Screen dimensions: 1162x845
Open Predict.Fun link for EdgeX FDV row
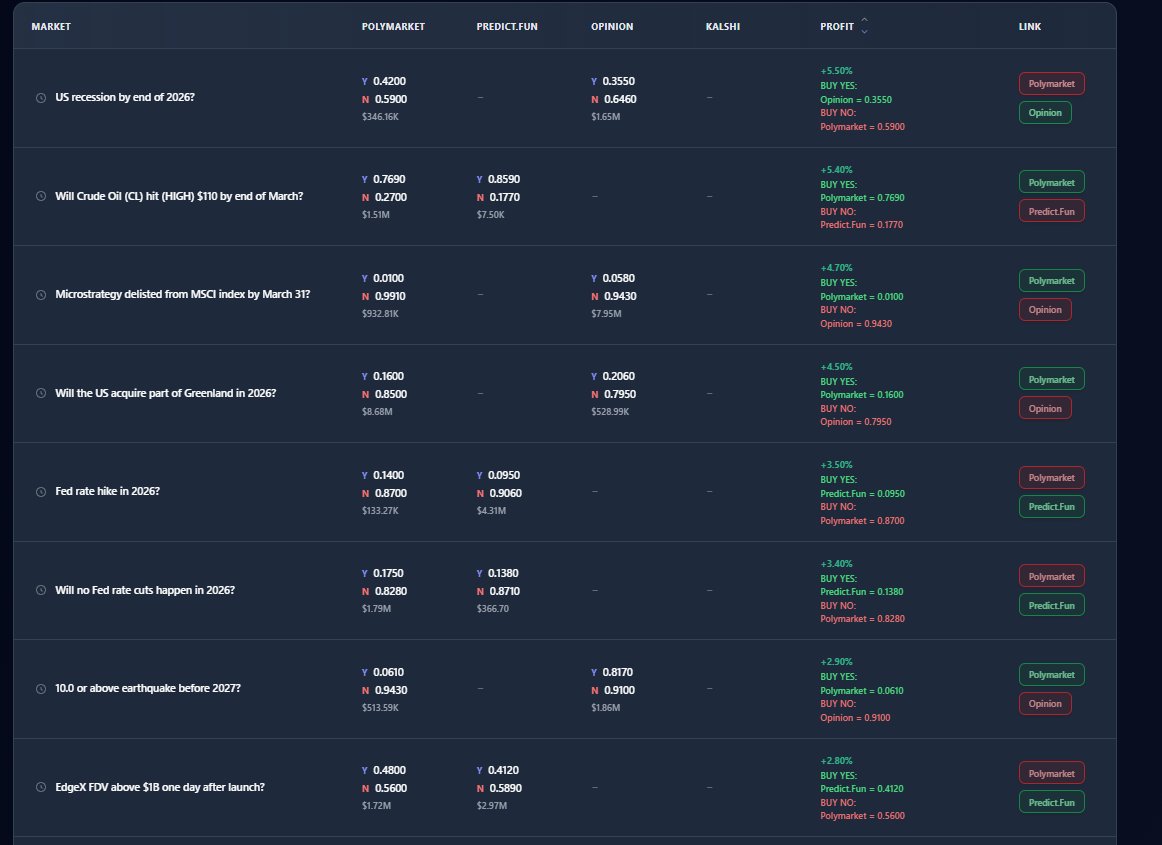(1052, 803)
